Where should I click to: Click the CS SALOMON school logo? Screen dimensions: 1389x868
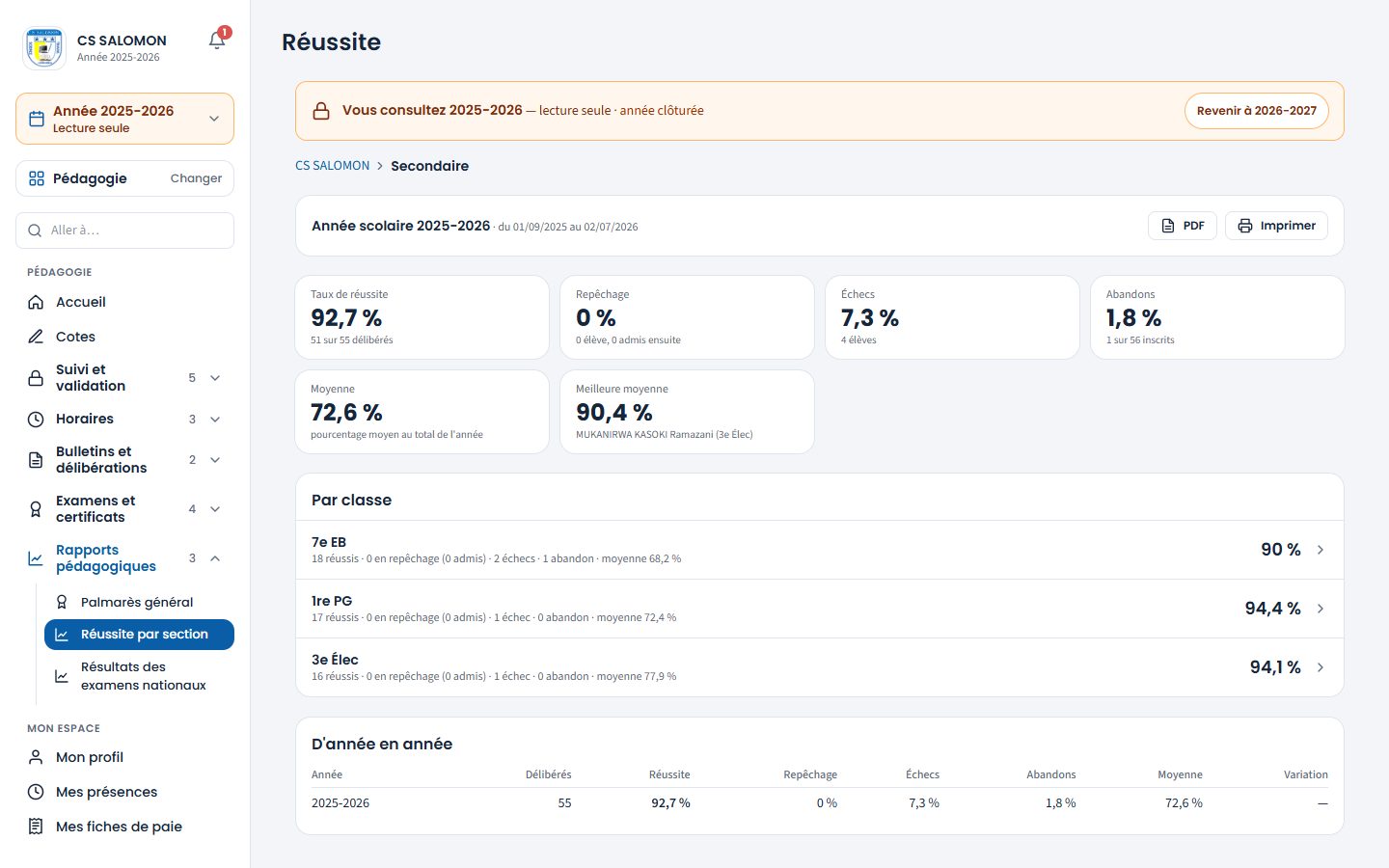click(43, 47)
